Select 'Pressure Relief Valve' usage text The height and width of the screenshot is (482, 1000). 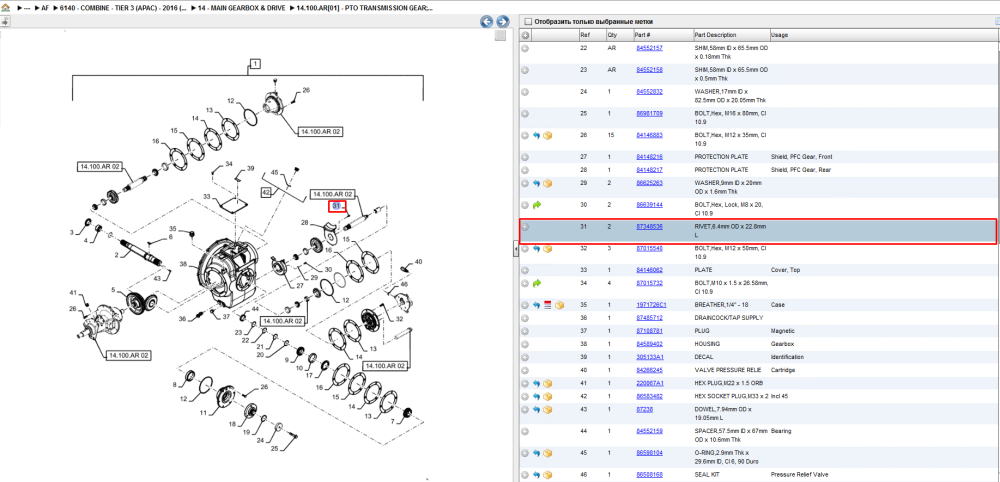click(x=799, y=474)
